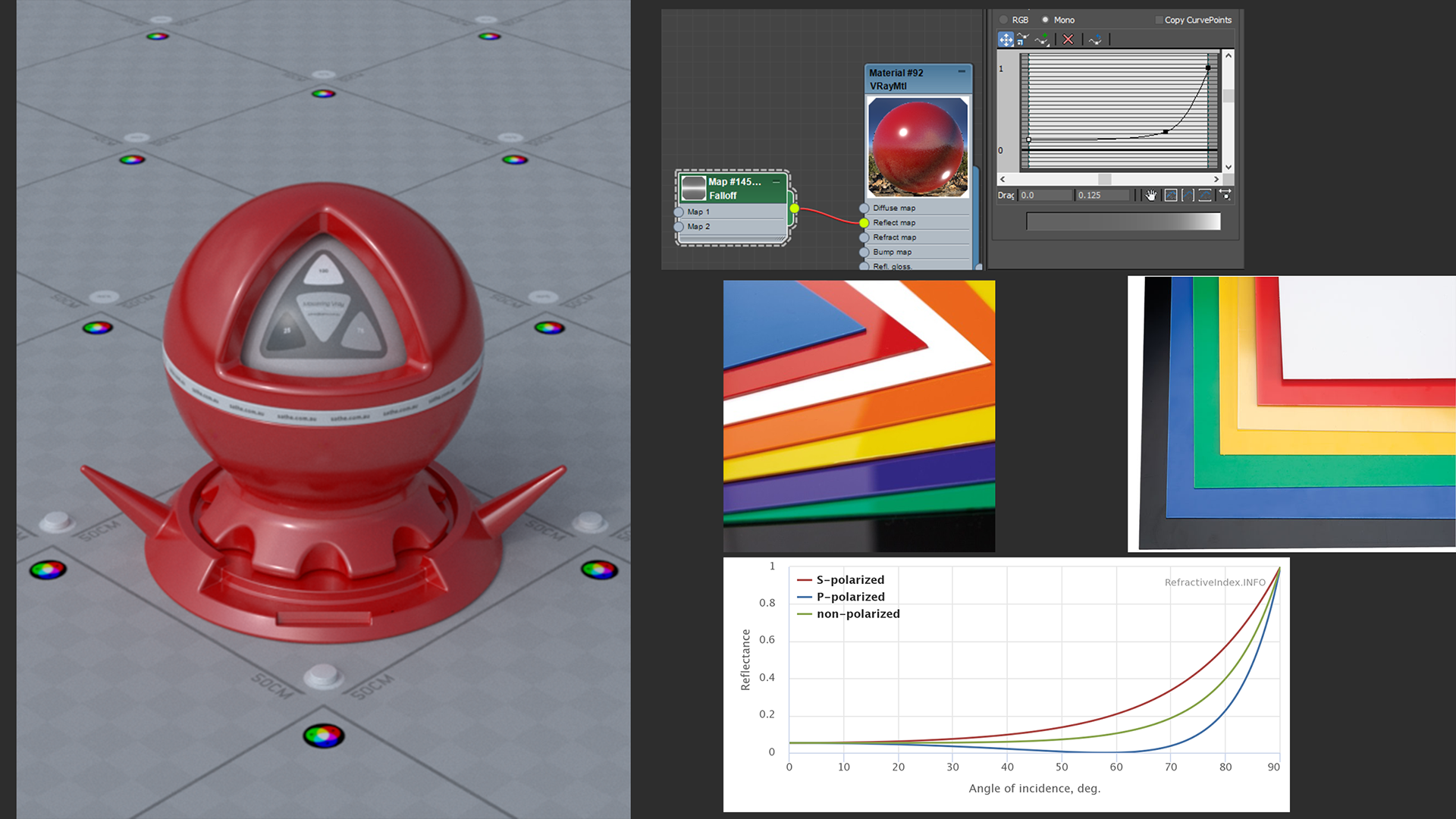
Task: Click the Angle of incidence axis label
Action: pos(1034,789)
